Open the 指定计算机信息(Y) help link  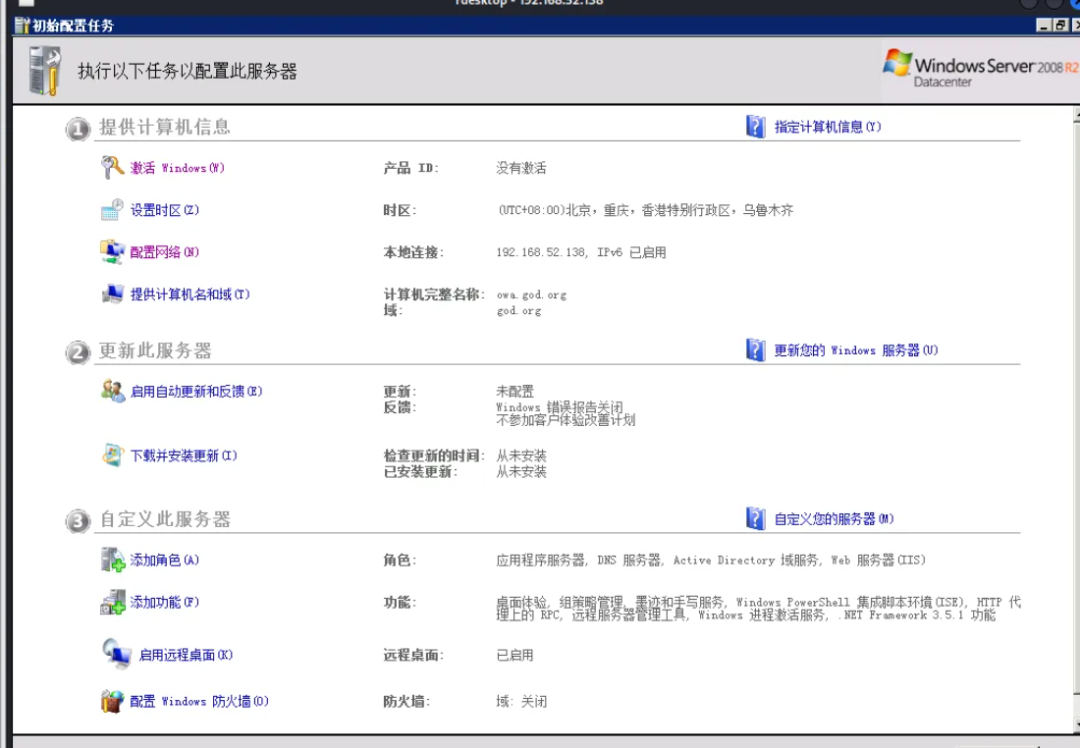[x=828, y=127]
